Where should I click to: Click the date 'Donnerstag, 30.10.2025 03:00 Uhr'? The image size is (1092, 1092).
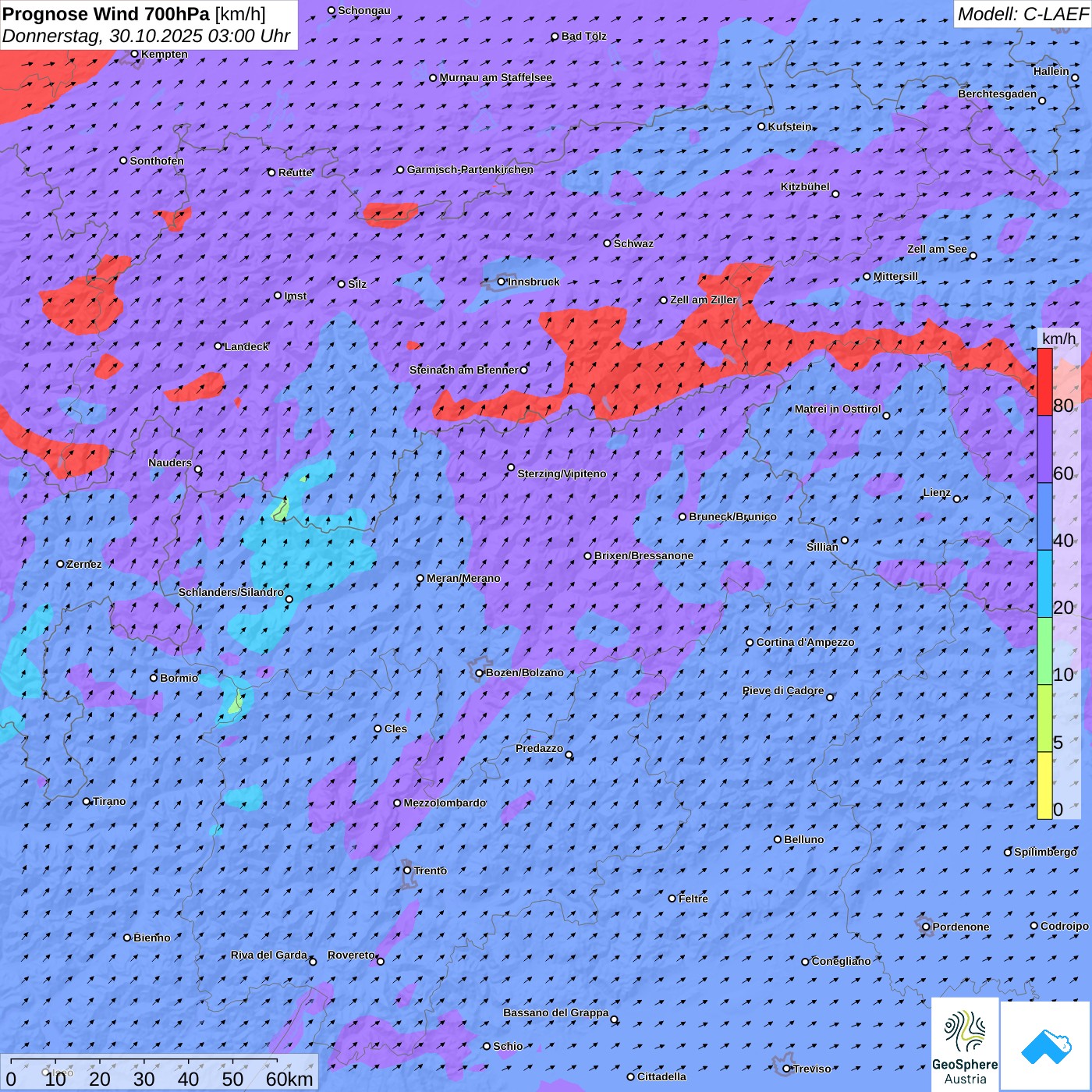coord(146,36)
